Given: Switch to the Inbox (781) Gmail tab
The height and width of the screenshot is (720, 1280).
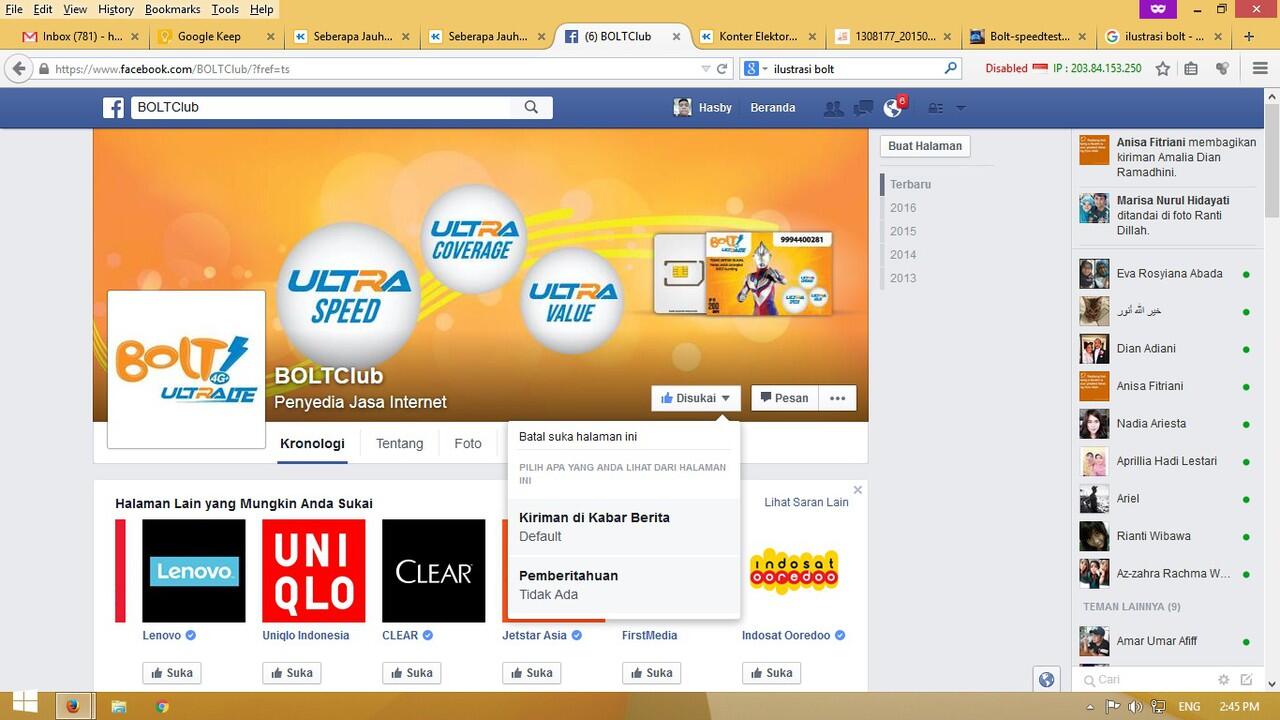Looking at the screenshot, I should tap(80, 37).
